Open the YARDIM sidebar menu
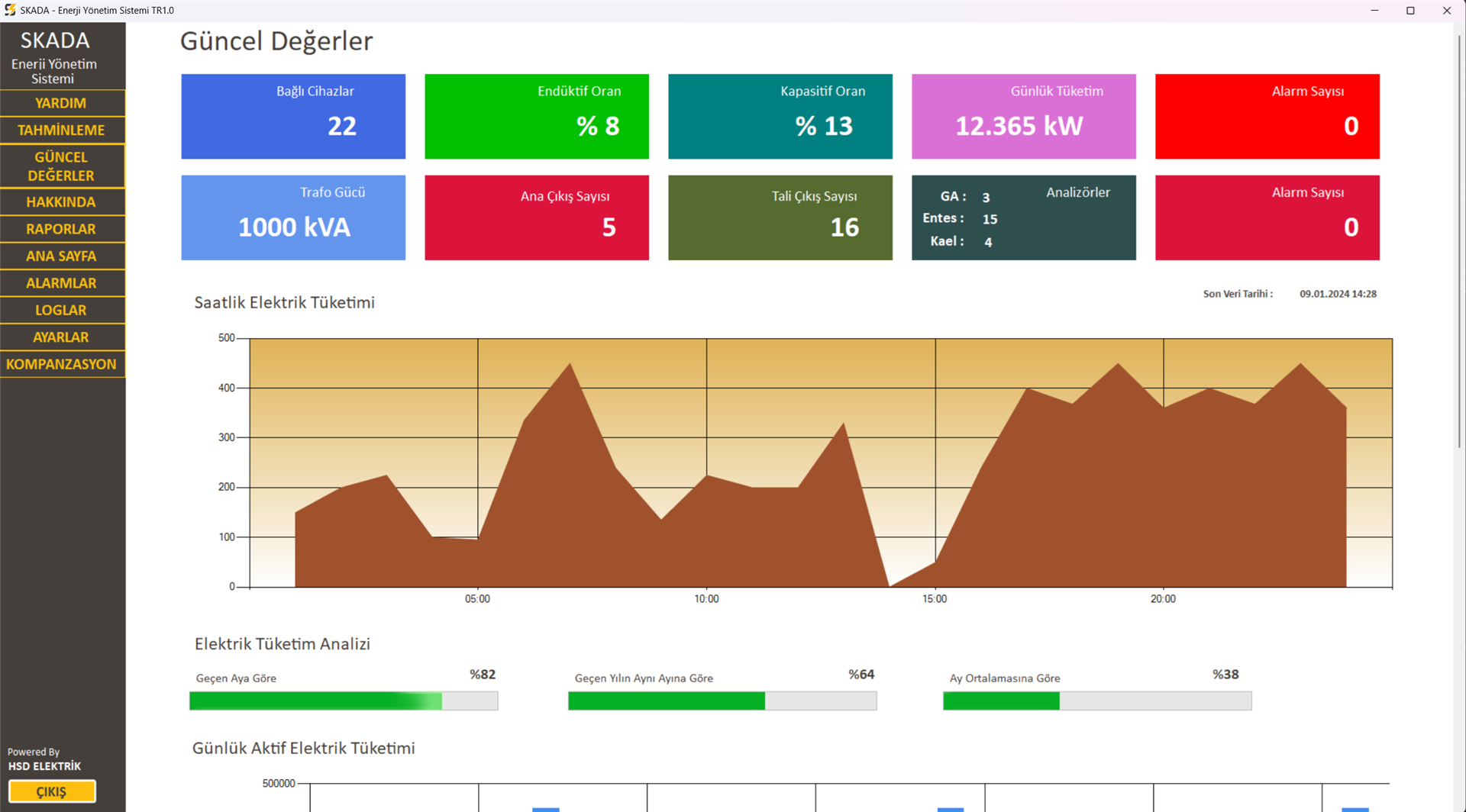Image resolution: width=1466 pixels, height=812 pixels. (x=61, y=103)
